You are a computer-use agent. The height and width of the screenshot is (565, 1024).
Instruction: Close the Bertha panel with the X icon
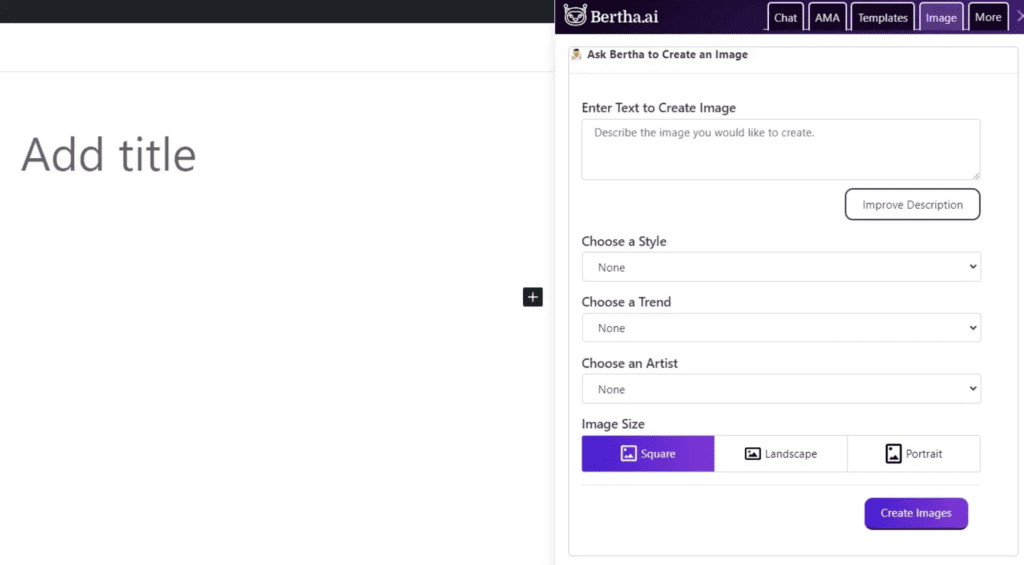[x=1018, y=17]
